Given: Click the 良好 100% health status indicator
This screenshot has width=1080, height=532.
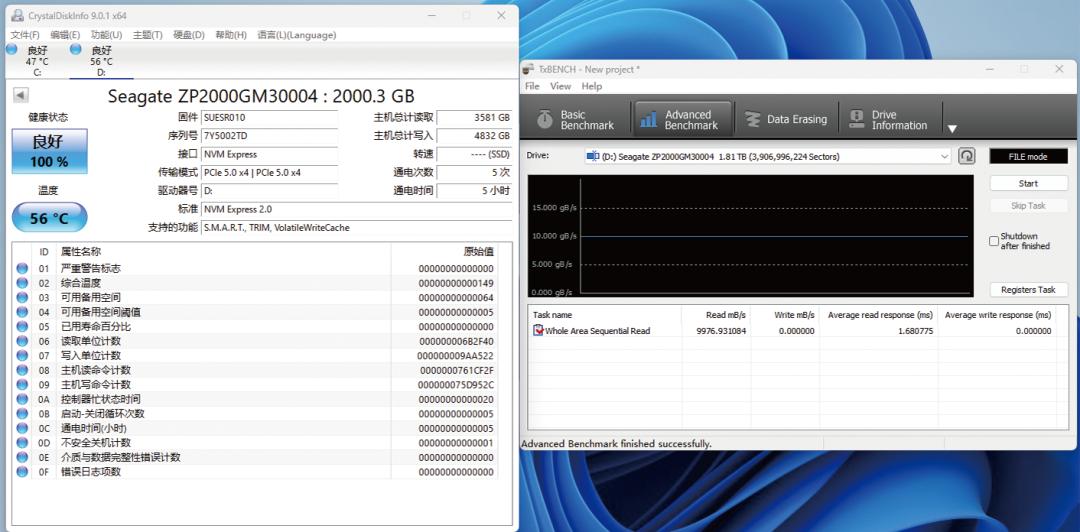Looking at the screenshot, I should tap(49, 152).
